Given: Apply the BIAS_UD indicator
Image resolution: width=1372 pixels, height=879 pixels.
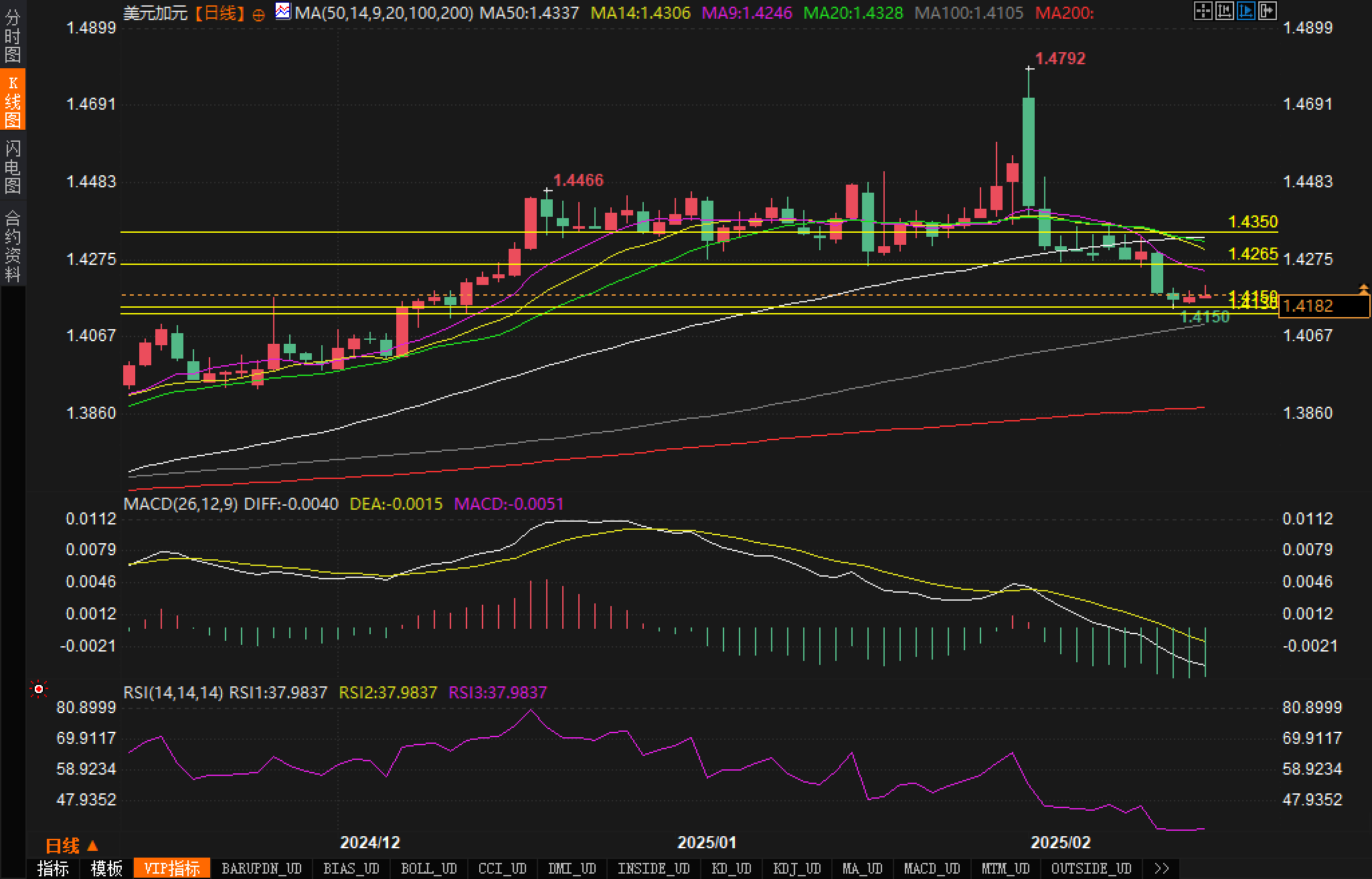Looking at the screenshot, I should pos(351,868).
